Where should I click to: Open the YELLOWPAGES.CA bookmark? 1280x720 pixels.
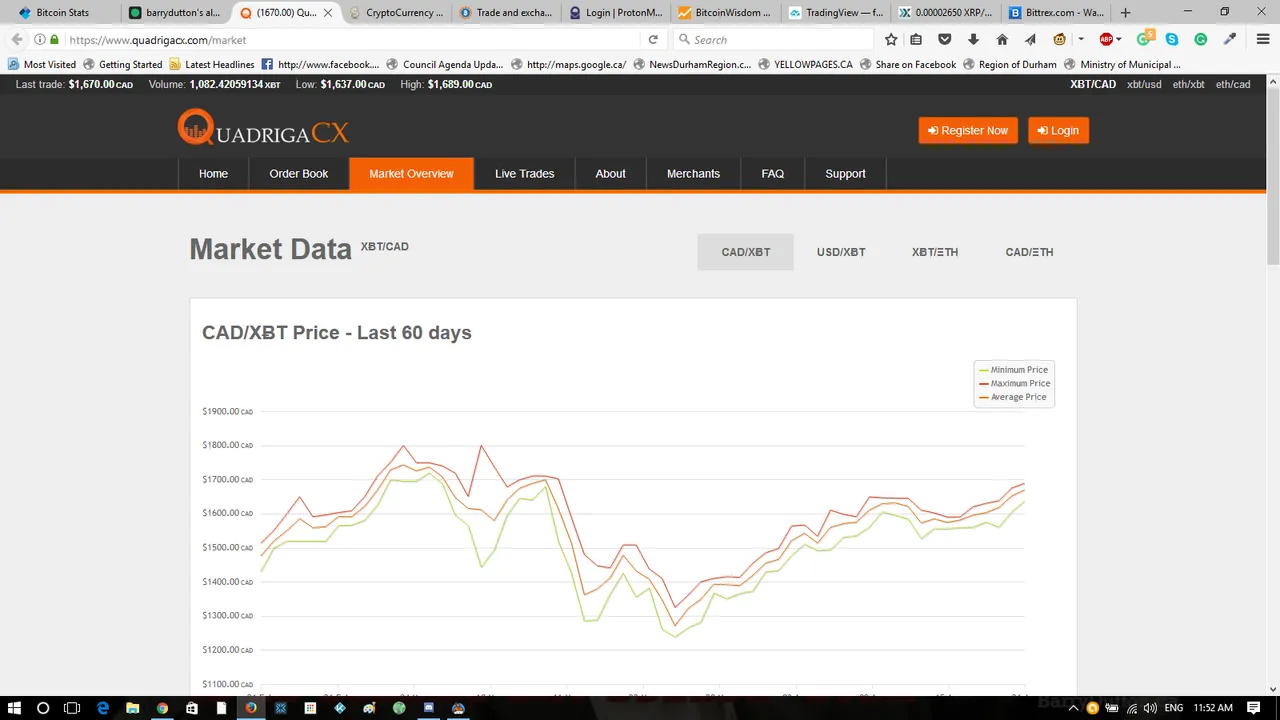(x=805, y=64)
